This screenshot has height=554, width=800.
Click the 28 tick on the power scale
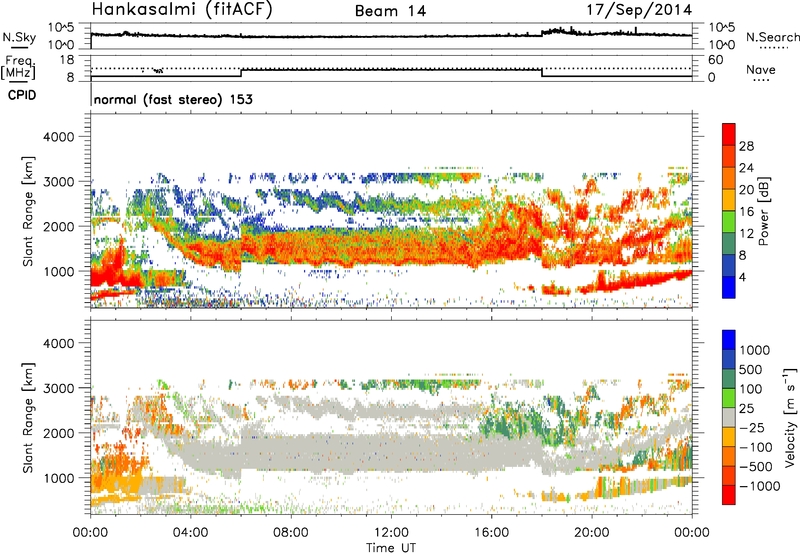point(746,146)
